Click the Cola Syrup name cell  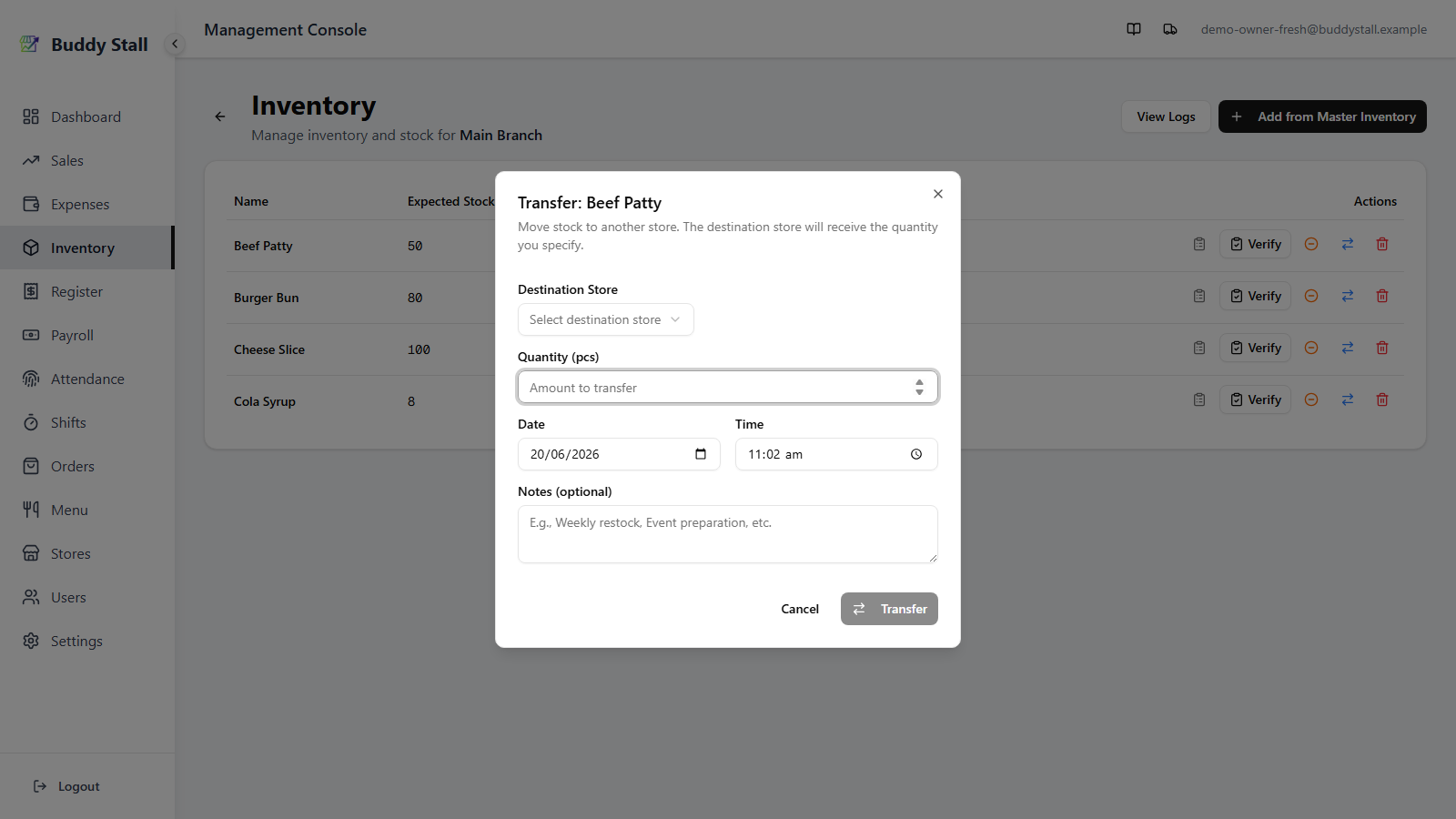[x=265, y=401]
